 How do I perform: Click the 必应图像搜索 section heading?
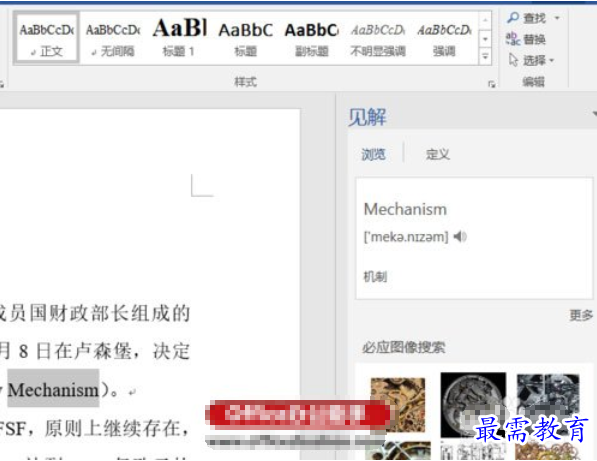pos(404,347)
